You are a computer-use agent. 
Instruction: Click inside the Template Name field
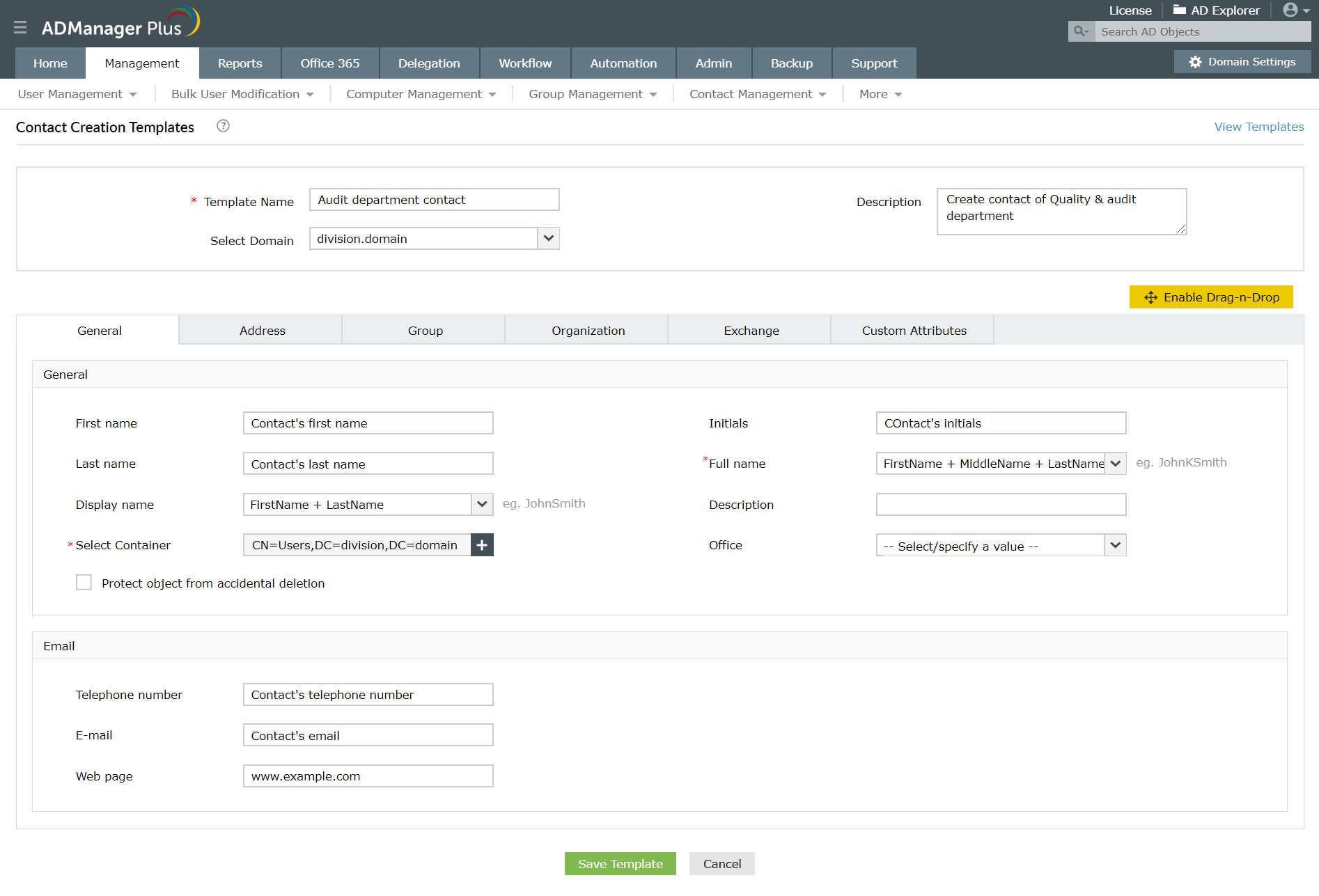tap(434, 200)
